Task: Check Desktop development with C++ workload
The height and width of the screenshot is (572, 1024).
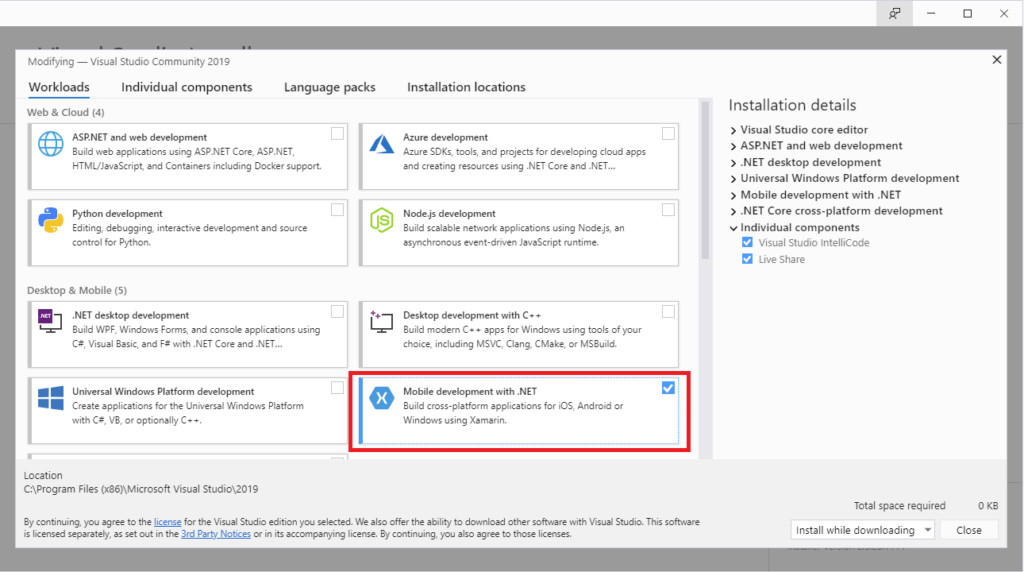Action: [x=668, y=311]
